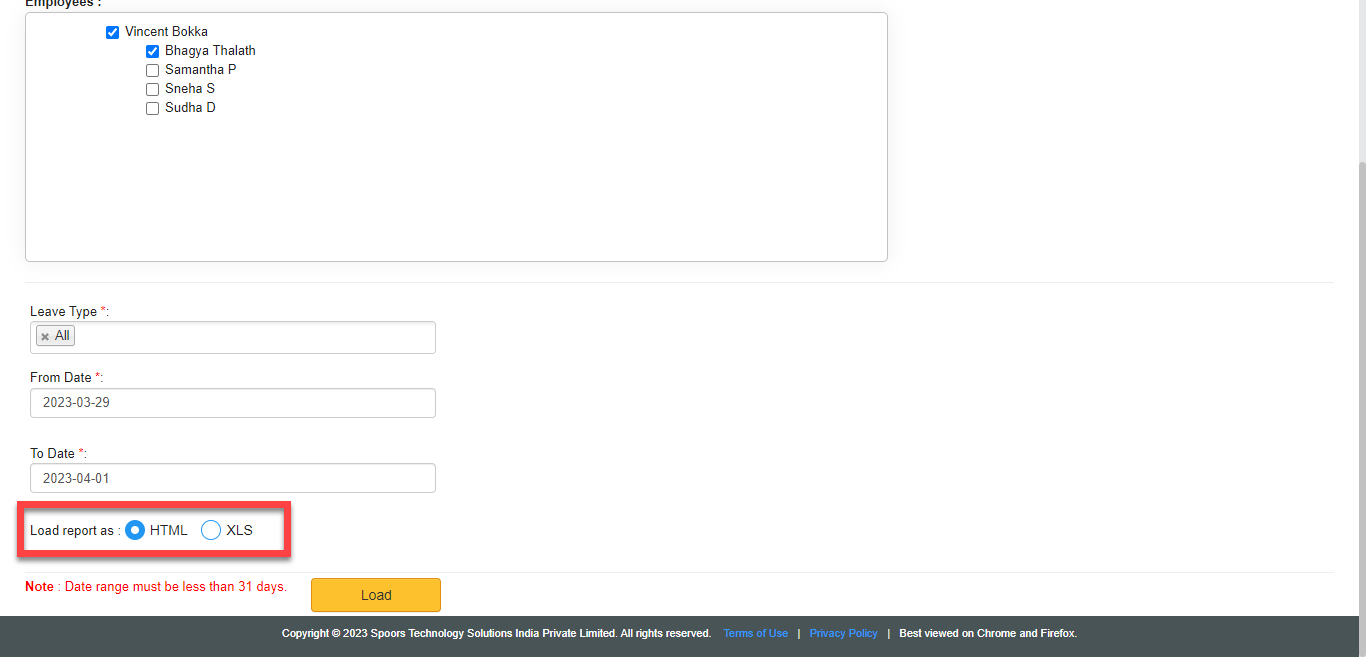Viewport: 1366px width, 657px height.
Task: Choose the XLS report format radio
Action: coord(211,530)
